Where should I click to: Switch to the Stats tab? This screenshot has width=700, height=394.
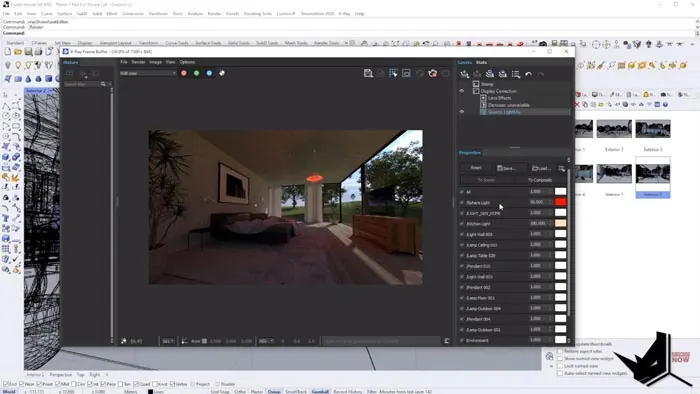[x=481, y=62]
